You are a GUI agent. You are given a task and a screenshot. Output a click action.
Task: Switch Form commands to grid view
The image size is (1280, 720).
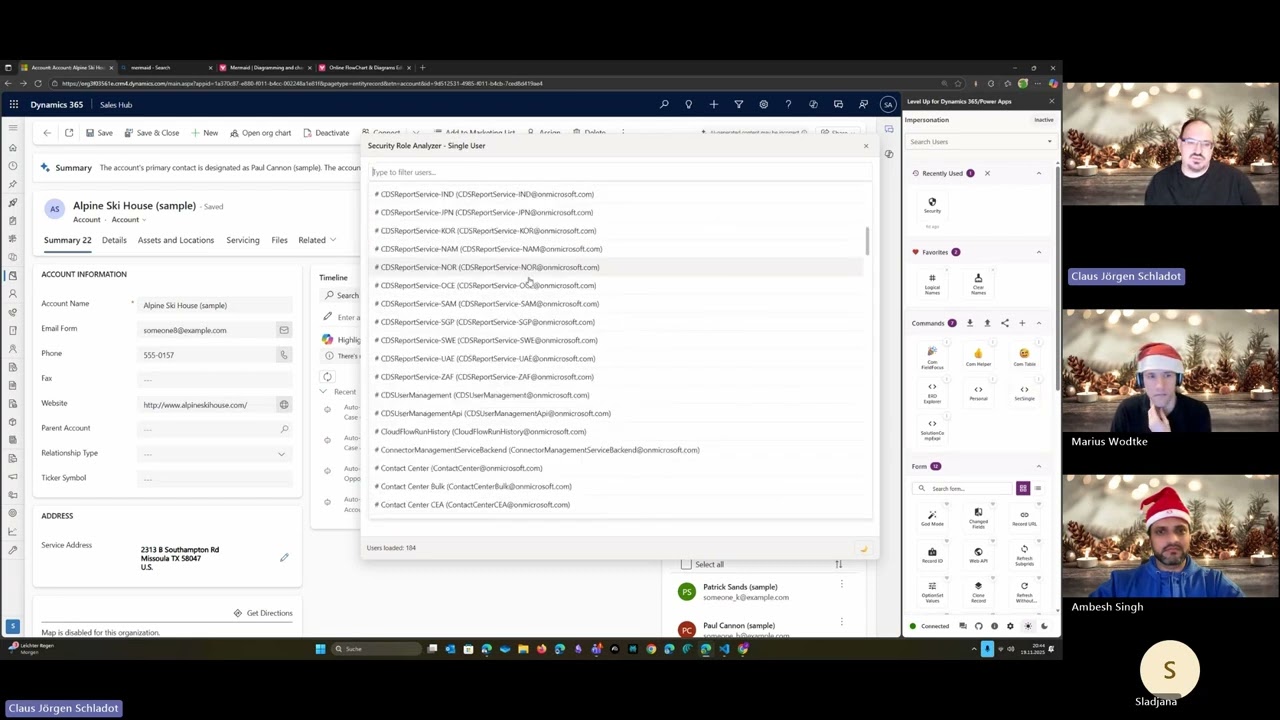tap(1023, 488)
